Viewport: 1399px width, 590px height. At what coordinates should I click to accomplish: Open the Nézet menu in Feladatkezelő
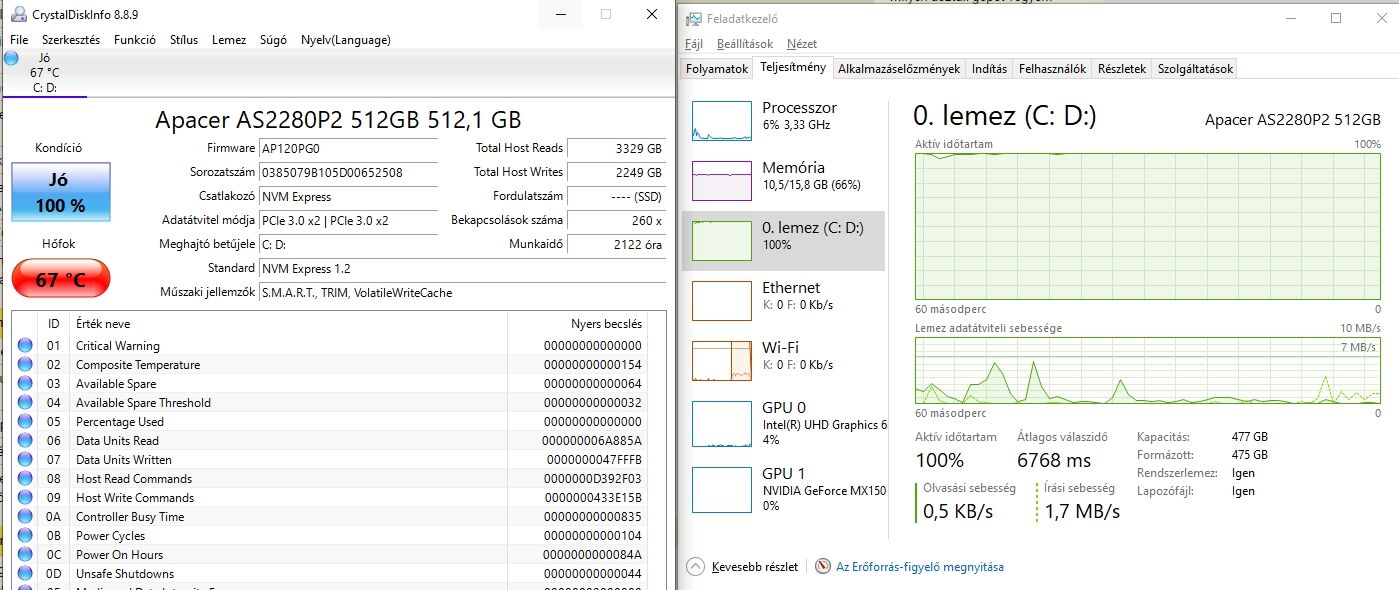[802, 44]
